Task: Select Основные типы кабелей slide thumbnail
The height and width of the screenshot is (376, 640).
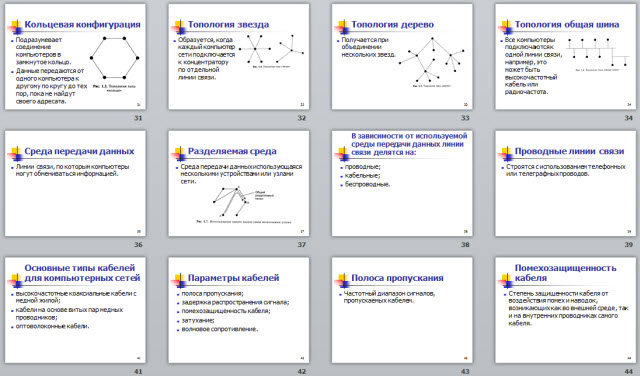Action: [x=75, y=310]
